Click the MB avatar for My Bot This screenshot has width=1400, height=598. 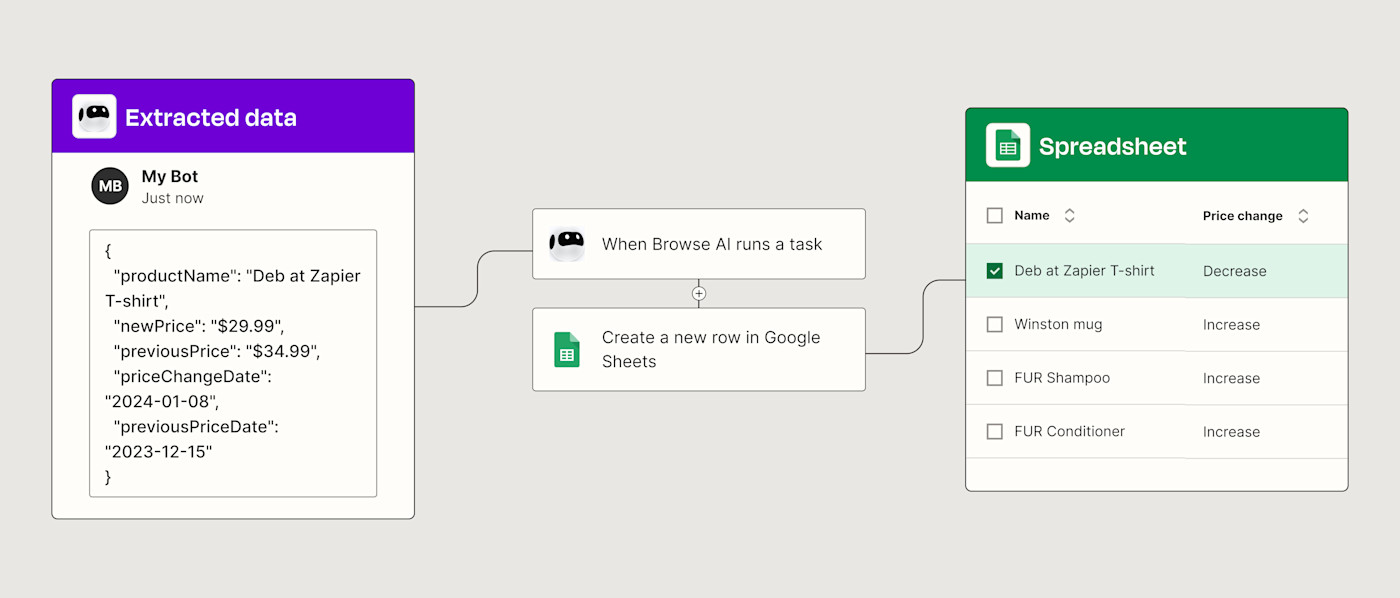coord(110,186)
